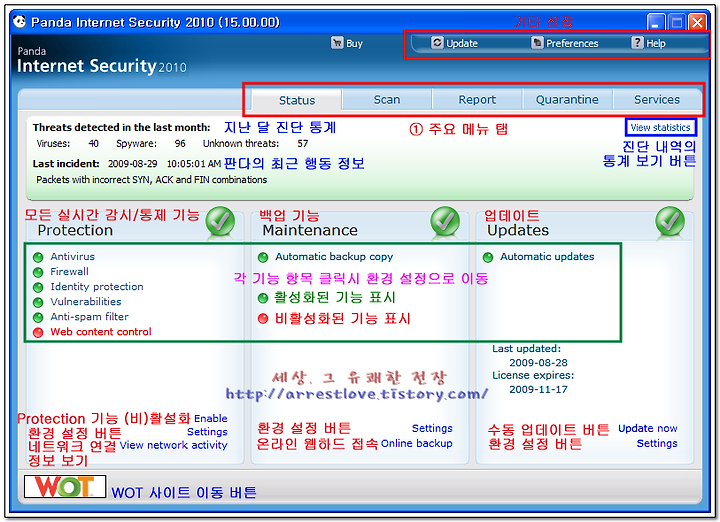This screenshot has width=720, height=522.
Task: Click the incident text about SYN, ACK and FIN
Action: [152, 180]
